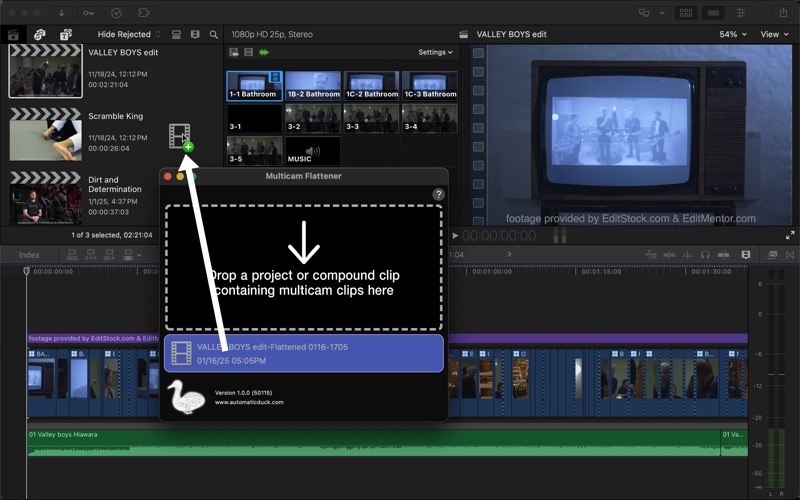Click the project drop zone in Multicam Flattener
The height and width of the screenshot is (500, 800).
(x=304, y=267)
